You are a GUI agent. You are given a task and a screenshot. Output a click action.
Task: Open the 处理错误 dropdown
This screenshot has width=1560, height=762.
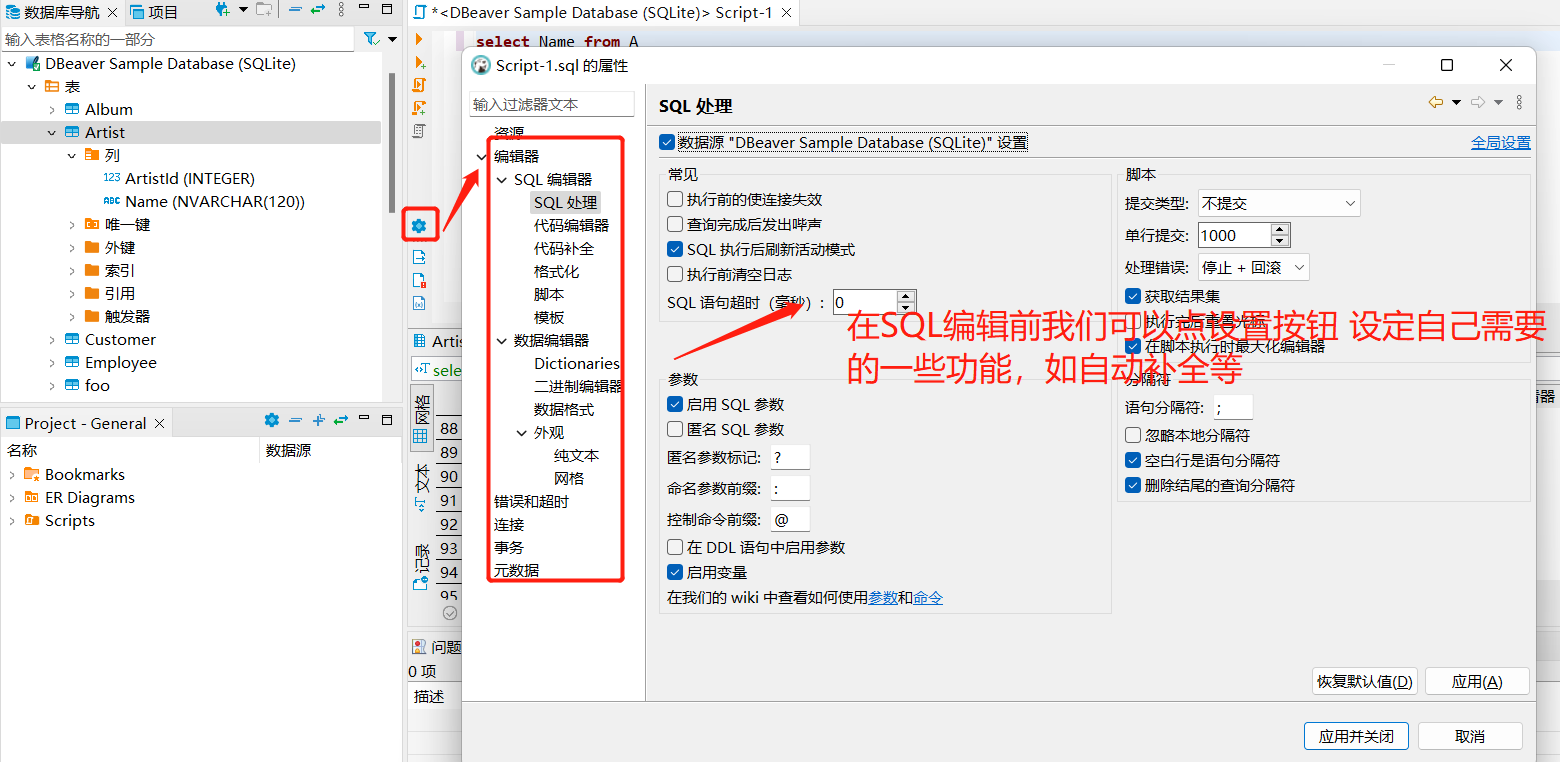[x=1253, y=267]
